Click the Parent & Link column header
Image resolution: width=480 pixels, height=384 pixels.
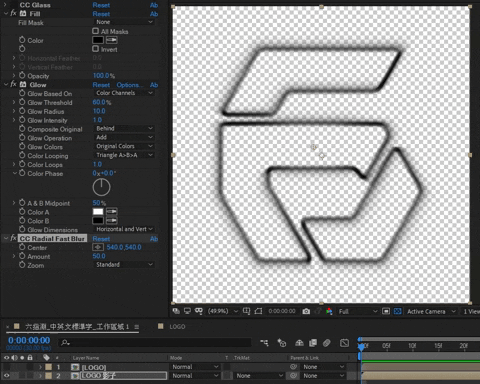[x=304, y=358]
